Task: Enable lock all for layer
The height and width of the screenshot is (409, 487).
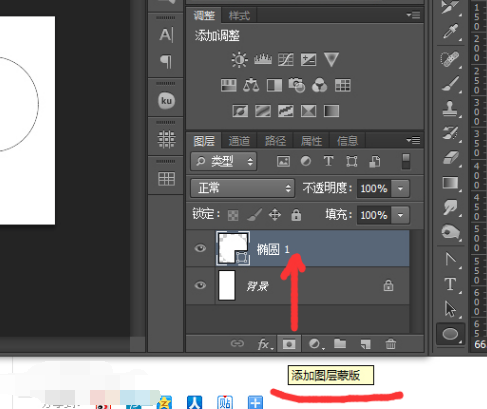Action: (296, 215)
